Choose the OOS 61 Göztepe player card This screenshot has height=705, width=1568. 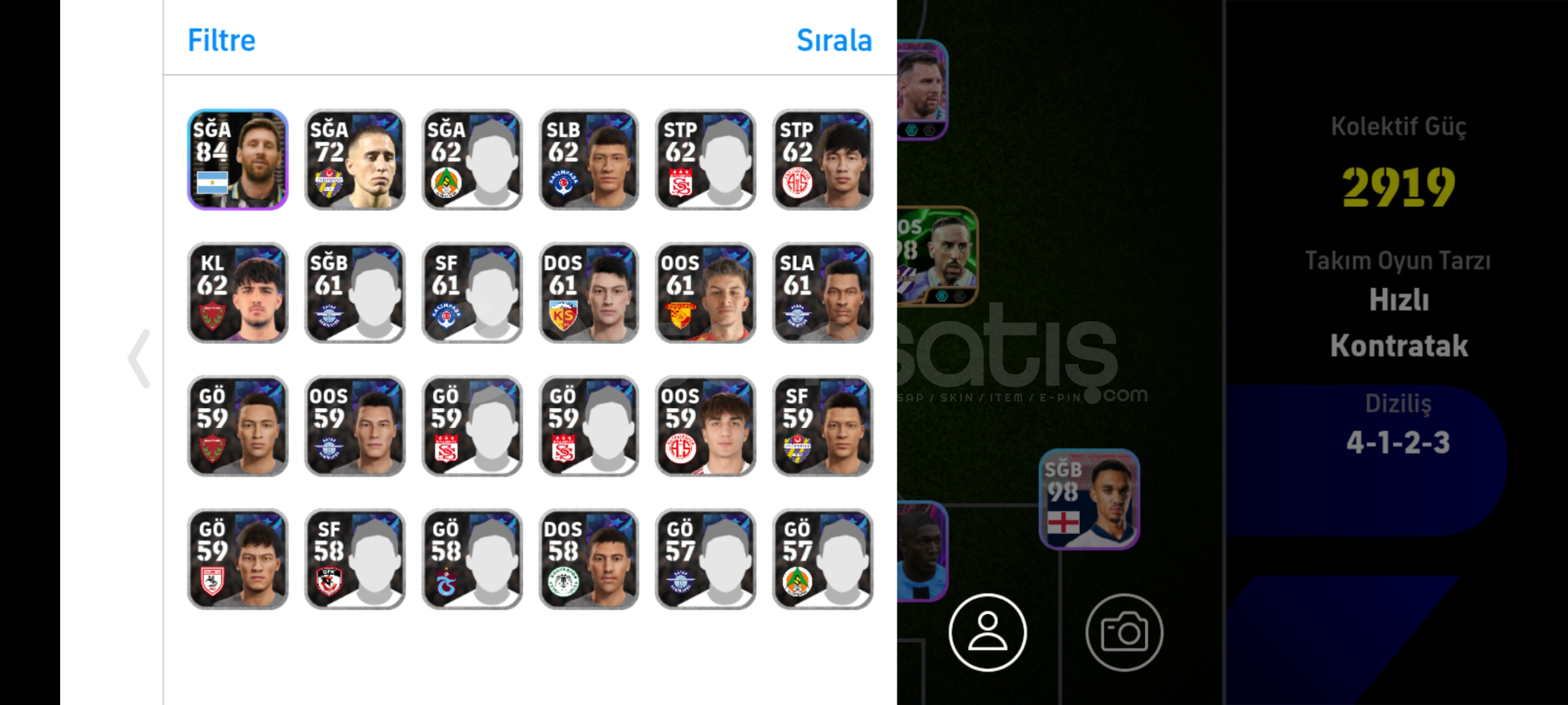click(x=705, y=292)
